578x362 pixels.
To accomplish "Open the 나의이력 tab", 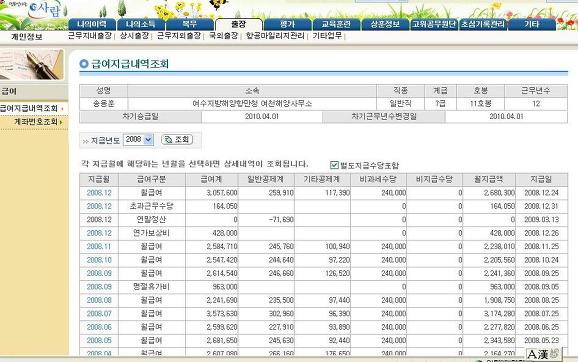I will (x=92, y=24).
